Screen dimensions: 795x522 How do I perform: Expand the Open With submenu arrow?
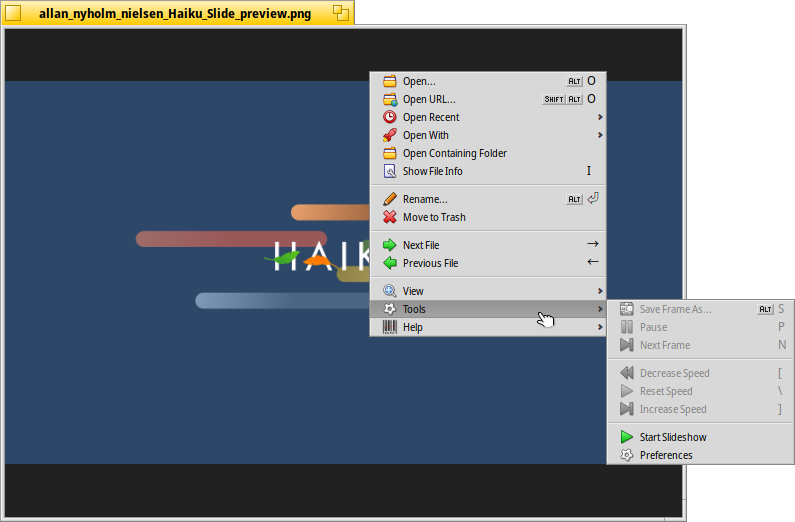[x=600, y=135]
